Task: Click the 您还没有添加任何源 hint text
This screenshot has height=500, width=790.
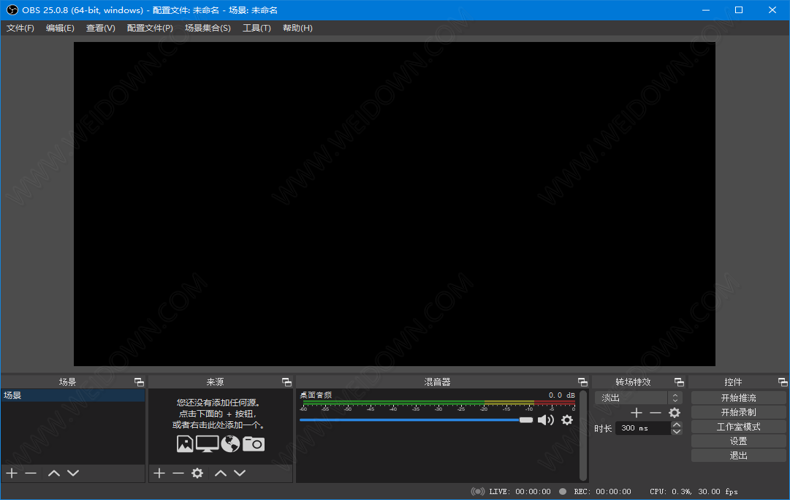Action: click(218, 403)
